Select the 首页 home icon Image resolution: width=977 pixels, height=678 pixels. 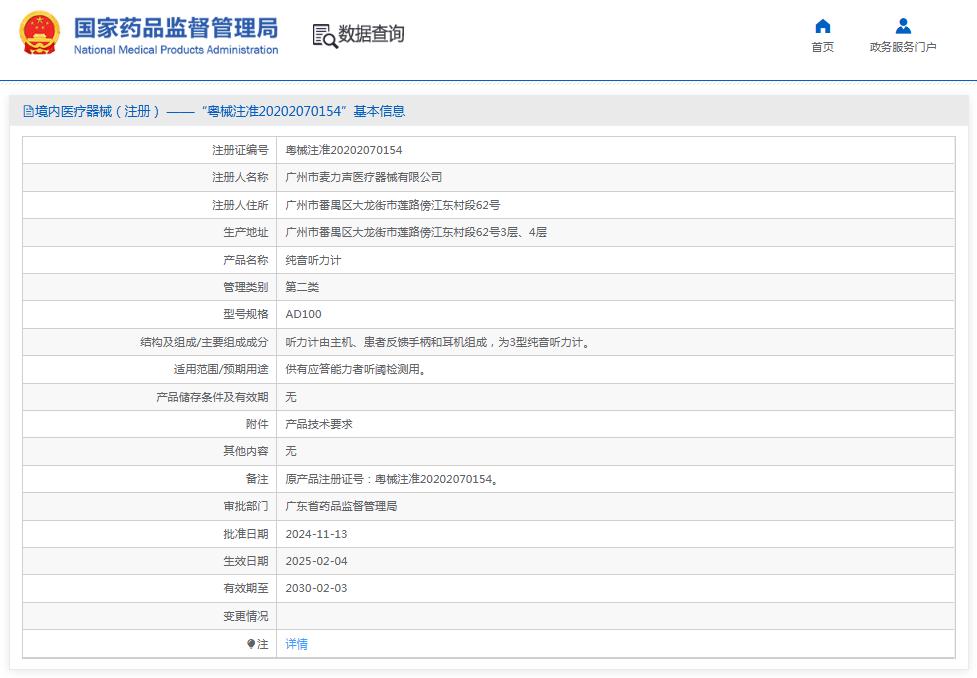(x=822, y=25)
